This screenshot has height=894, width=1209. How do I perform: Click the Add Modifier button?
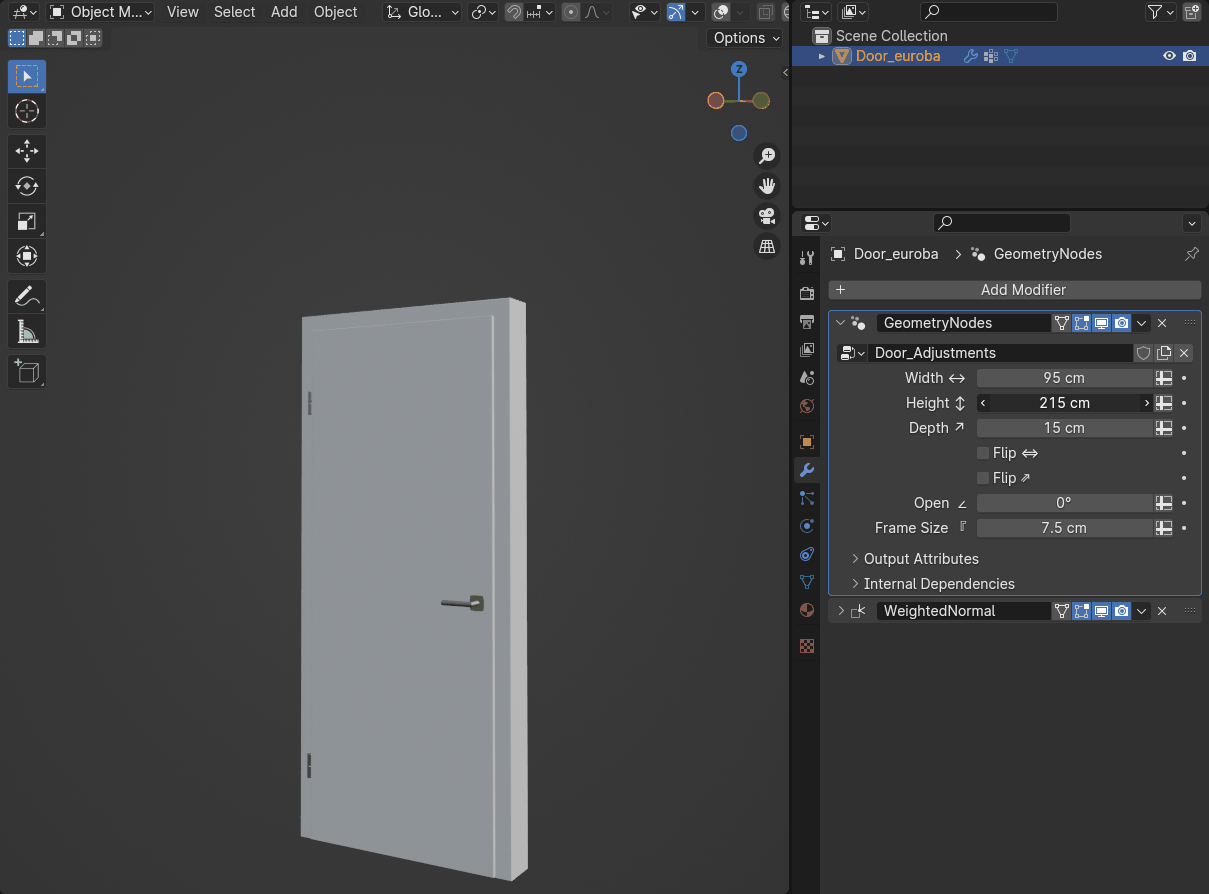(x=1015, y=290)
